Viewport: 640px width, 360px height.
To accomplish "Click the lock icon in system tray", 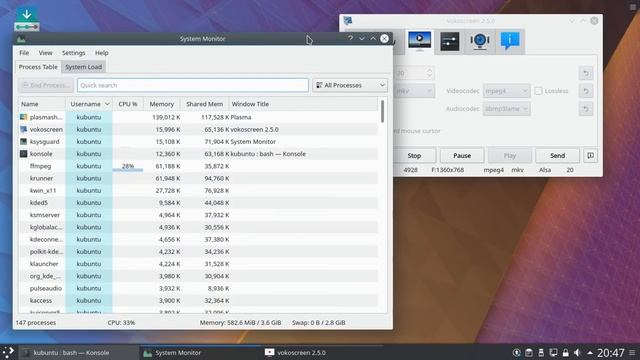I will pyautogui.click(x=565, y=353).
